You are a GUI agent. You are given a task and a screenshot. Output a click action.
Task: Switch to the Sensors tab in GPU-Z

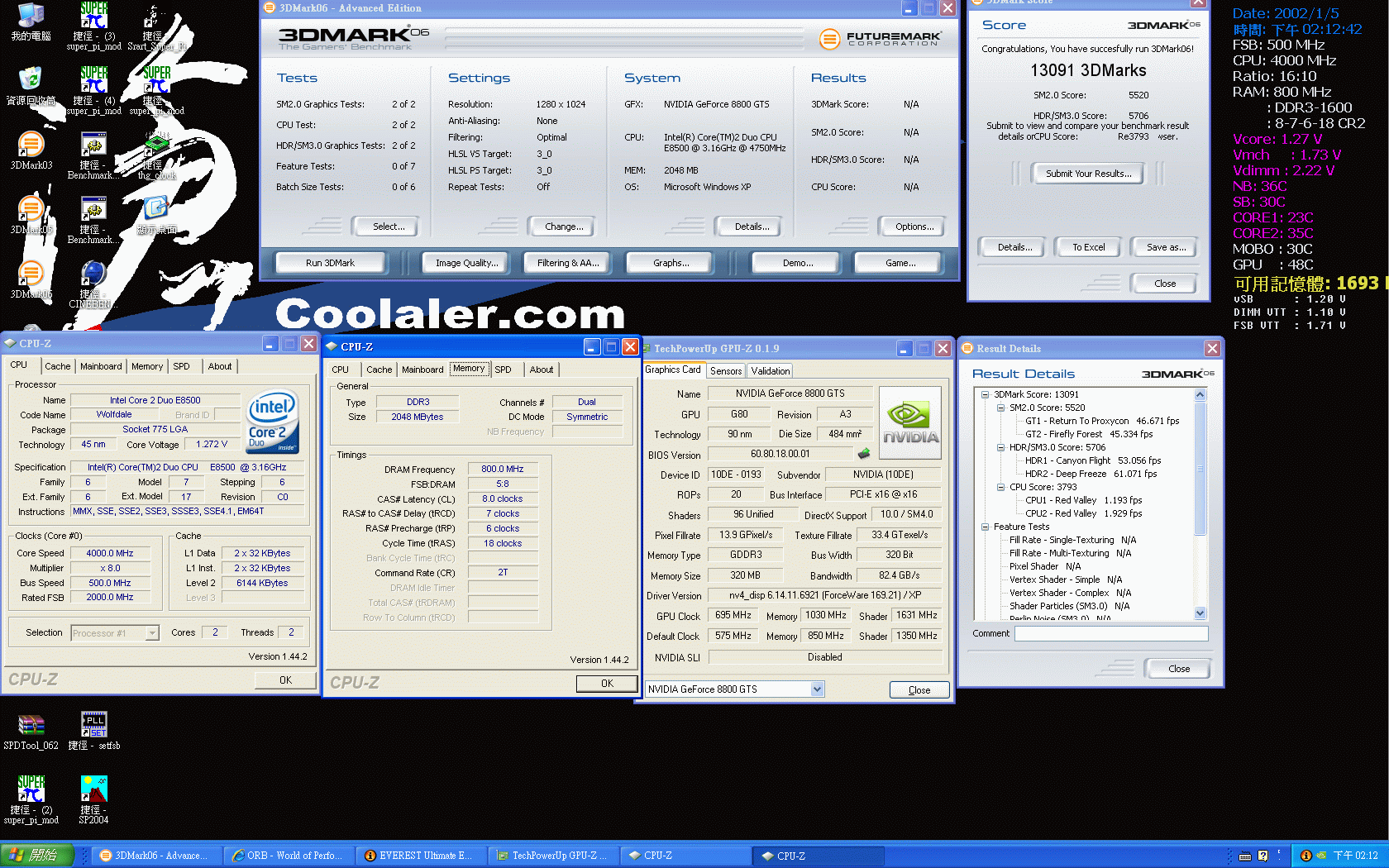click(x=726, y=371)
